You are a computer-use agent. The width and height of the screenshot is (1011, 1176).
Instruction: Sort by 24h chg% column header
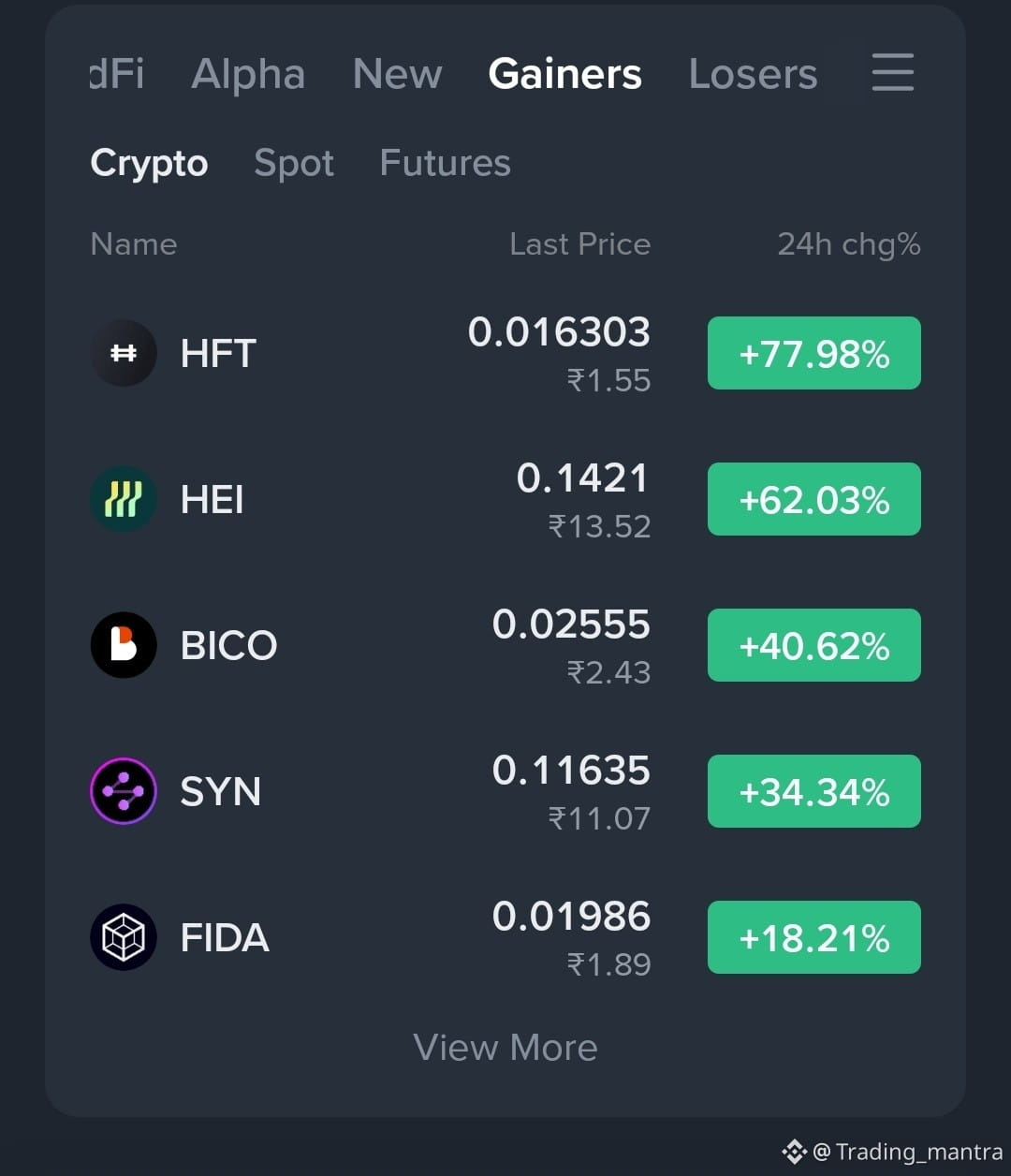point(849,244)
